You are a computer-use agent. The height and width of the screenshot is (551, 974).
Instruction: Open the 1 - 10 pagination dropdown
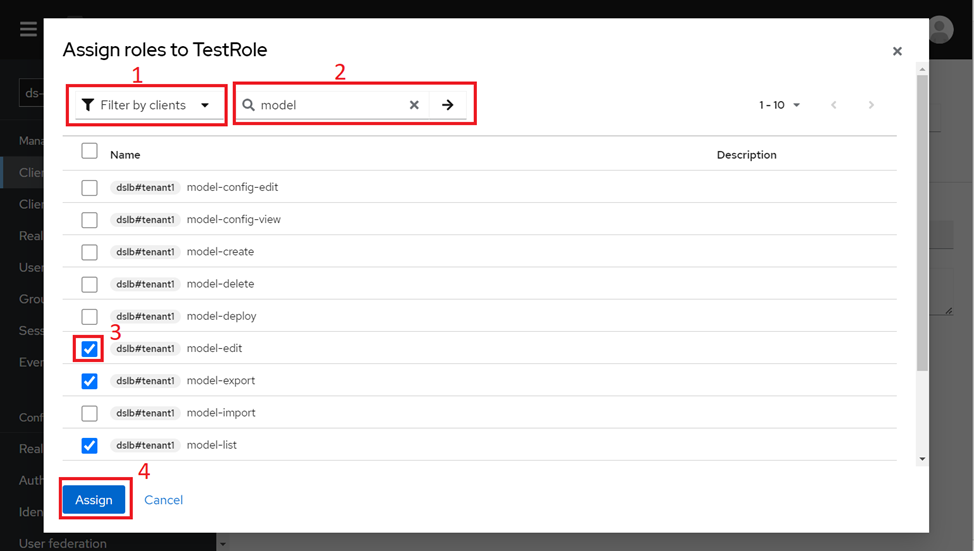(x=779, y=105)
